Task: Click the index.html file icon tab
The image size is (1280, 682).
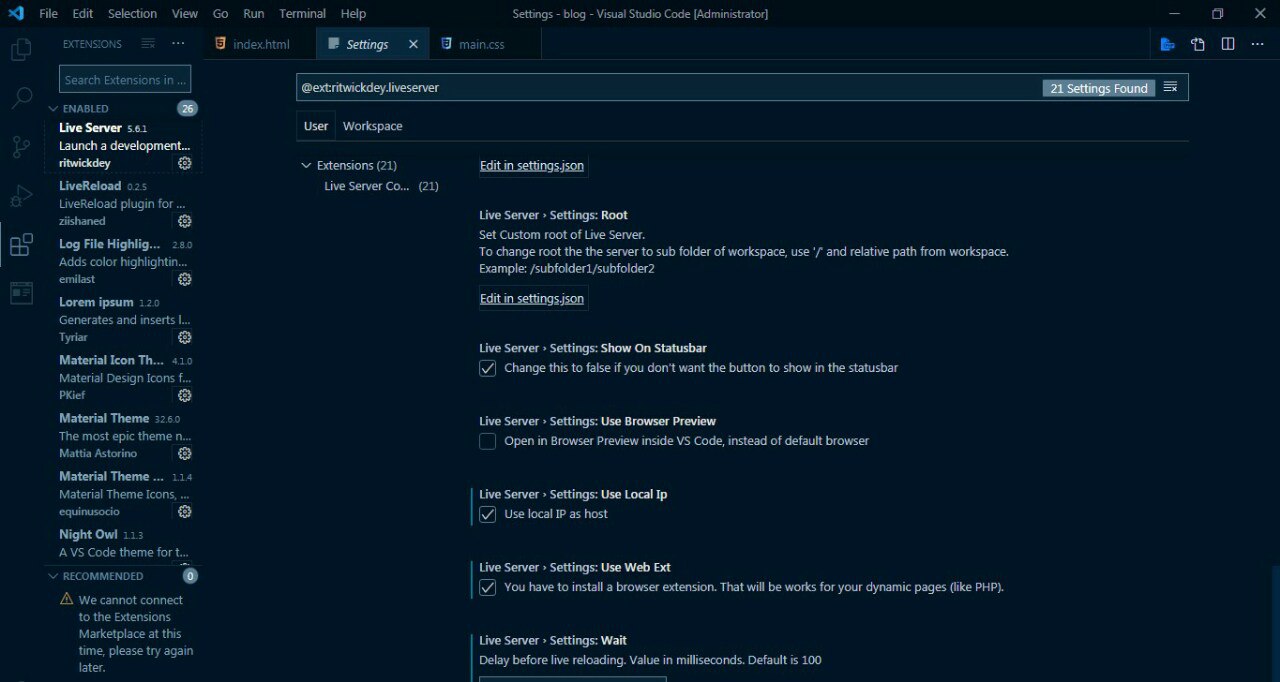Action: [220, 44]
